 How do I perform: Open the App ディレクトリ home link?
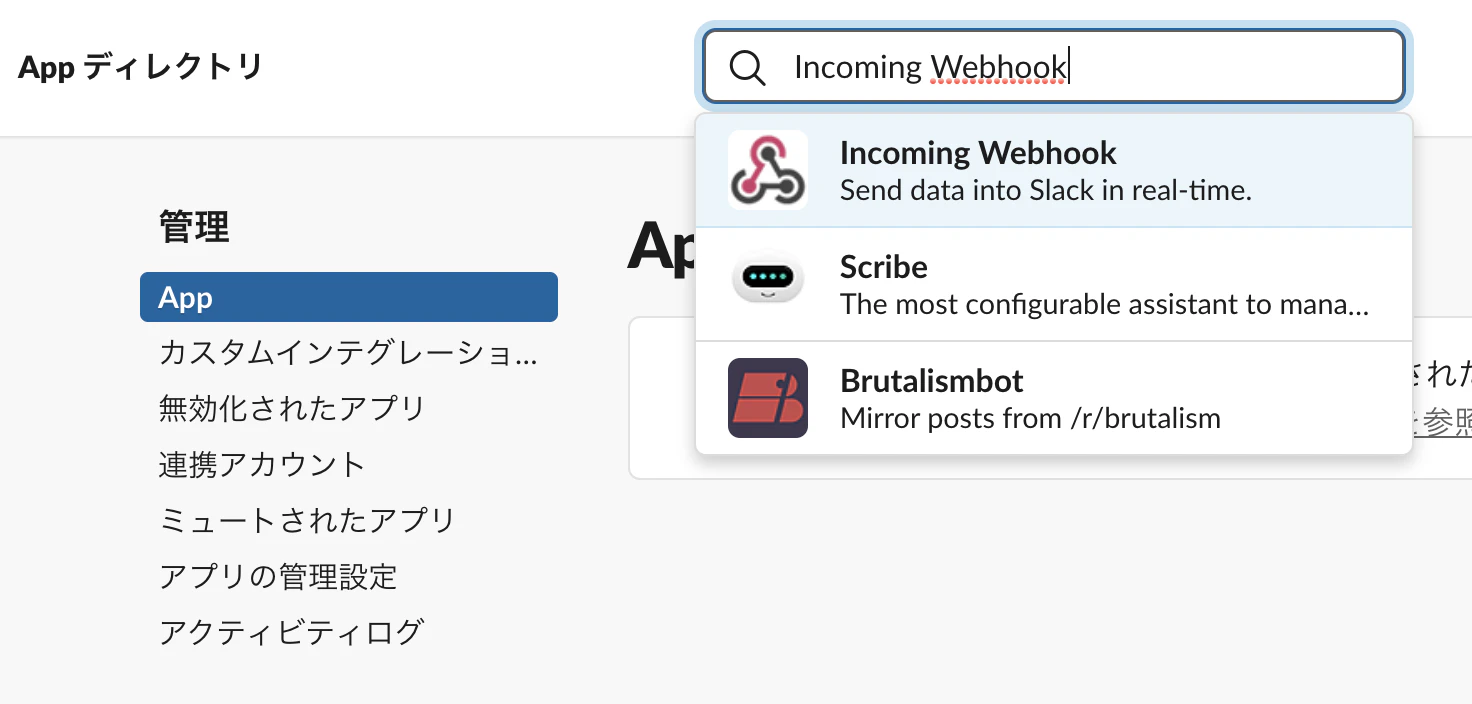[x=140, y=68]
